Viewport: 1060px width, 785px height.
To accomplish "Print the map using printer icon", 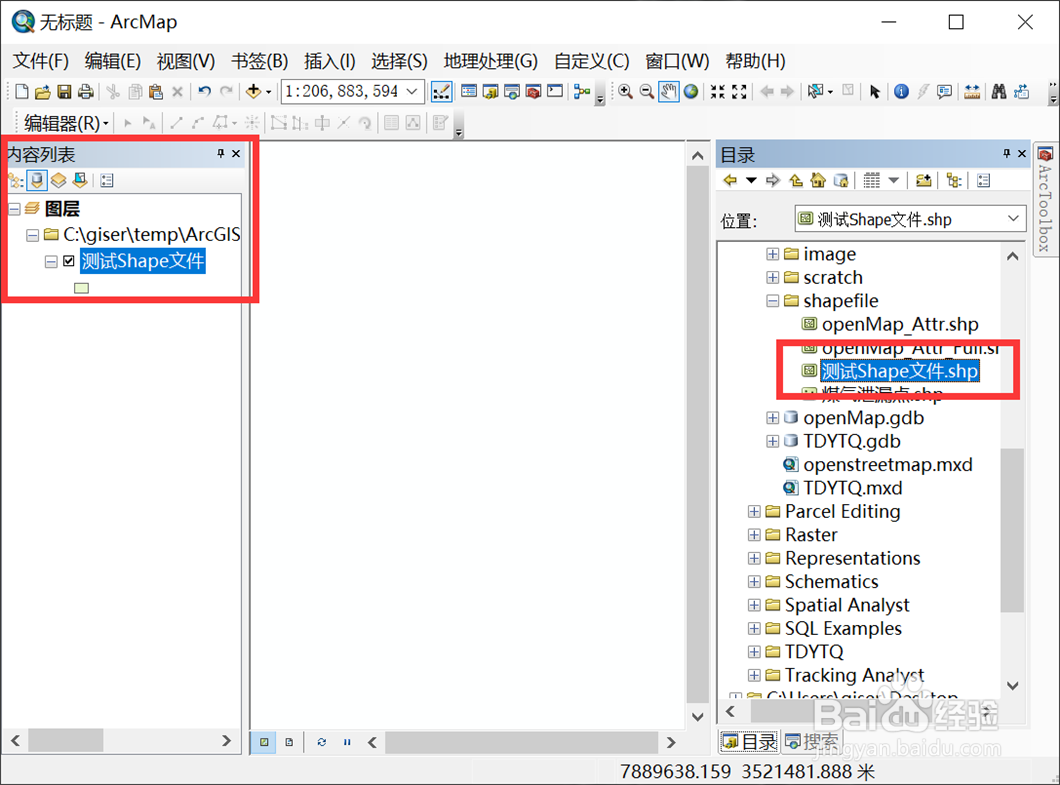I will [x=86, y=91].
